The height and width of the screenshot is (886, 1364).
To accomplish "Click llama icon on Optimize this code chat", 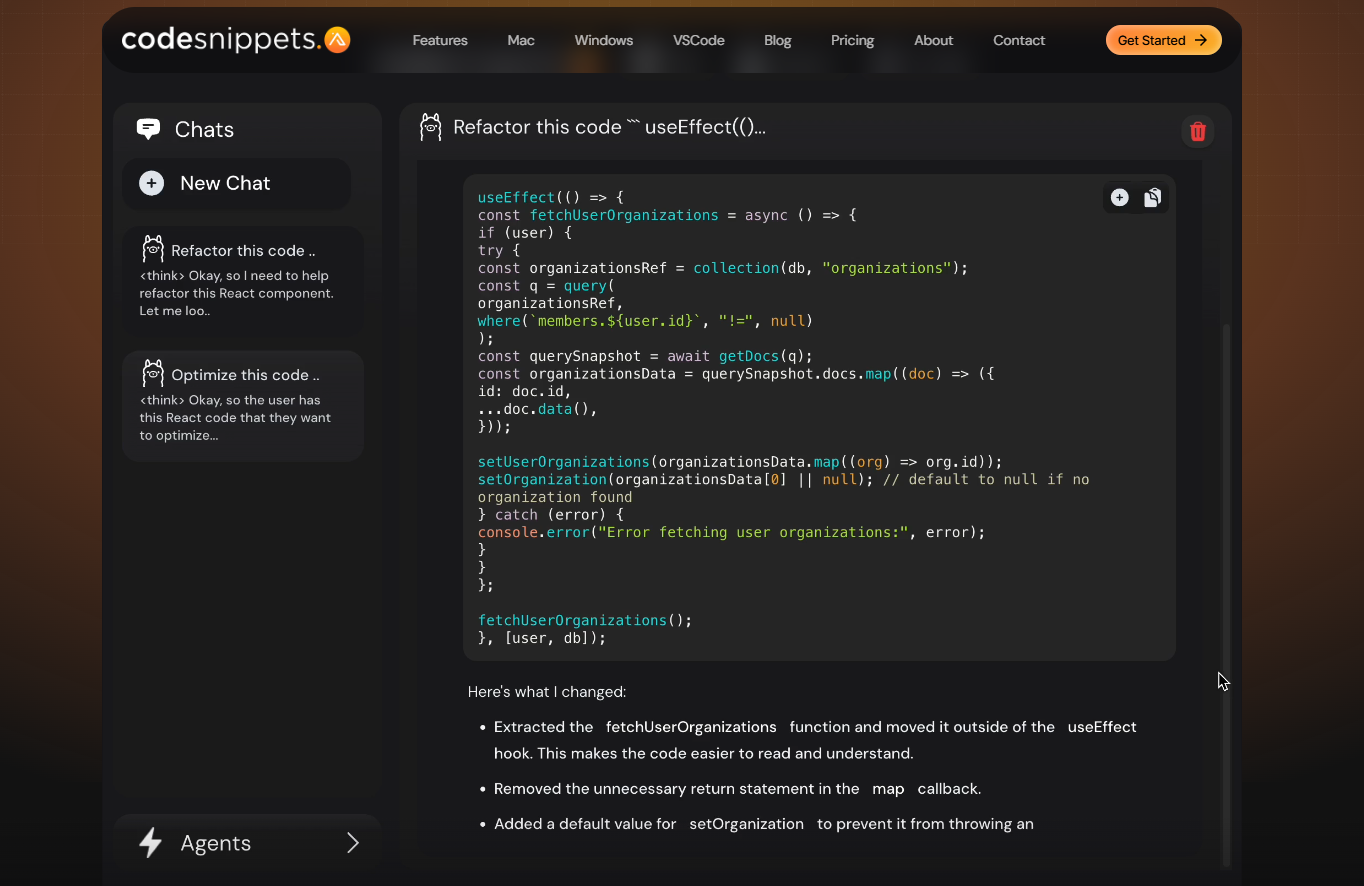I will (153, 374).
